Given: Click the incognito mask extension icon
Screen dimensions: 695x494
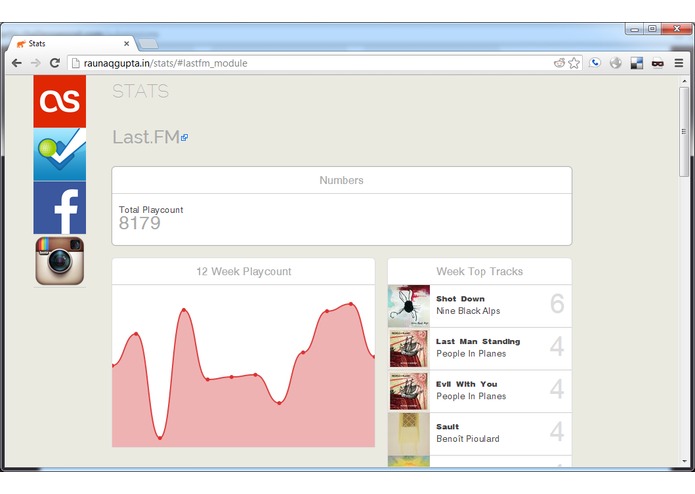Looking at the screenshot, I should pos(658,63).
